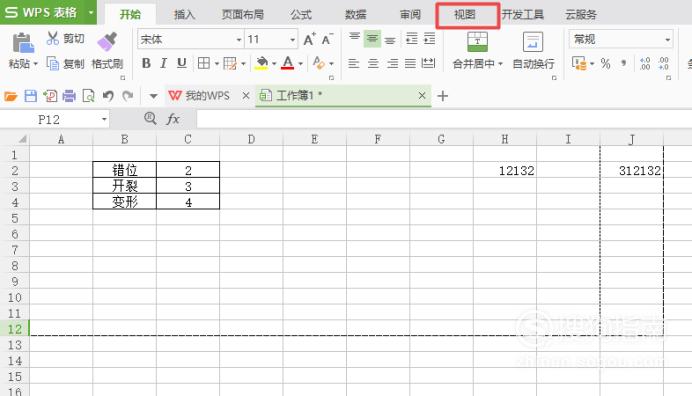Image resolution: width=692 pixels, height=396 pixels.
Task: Click the fx insert function button
Action: coord(173,119)
